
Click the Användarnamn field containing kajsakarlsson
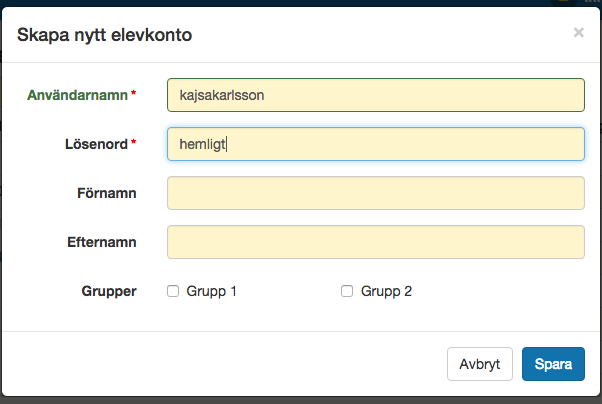[375, 95]
